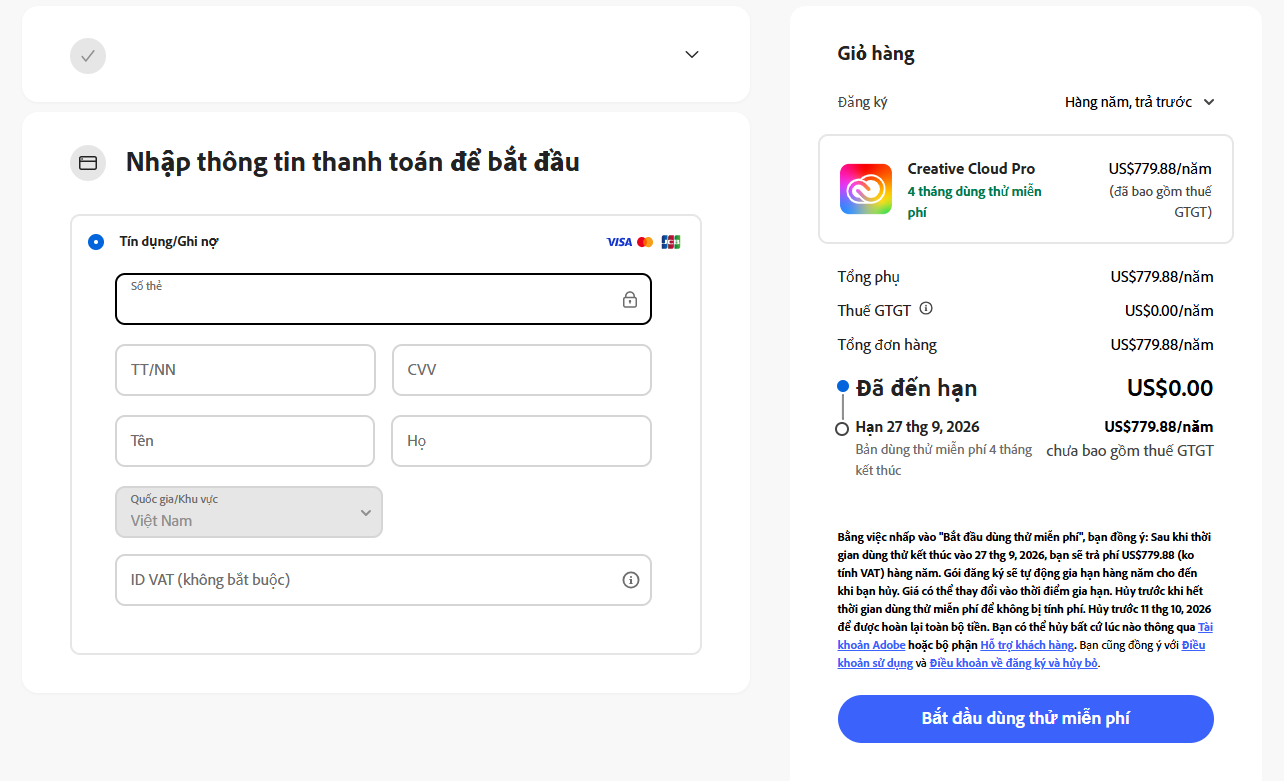Click the Creative Cloud Pro product icon
This screenshot has height=781, width=1284.
[x=866, y=189]
